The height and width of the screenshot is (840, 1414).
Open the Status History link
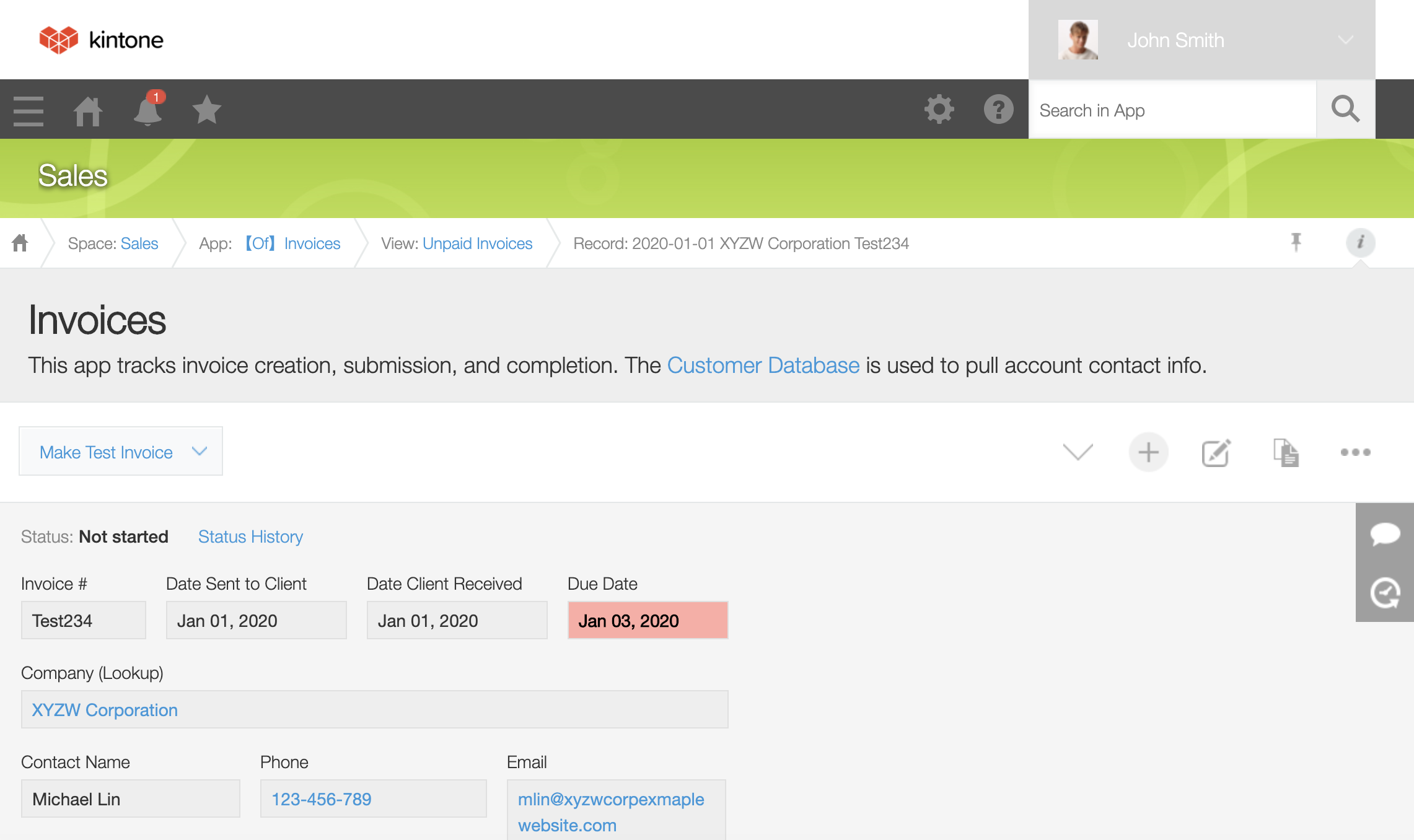click(x=250, y=536)
